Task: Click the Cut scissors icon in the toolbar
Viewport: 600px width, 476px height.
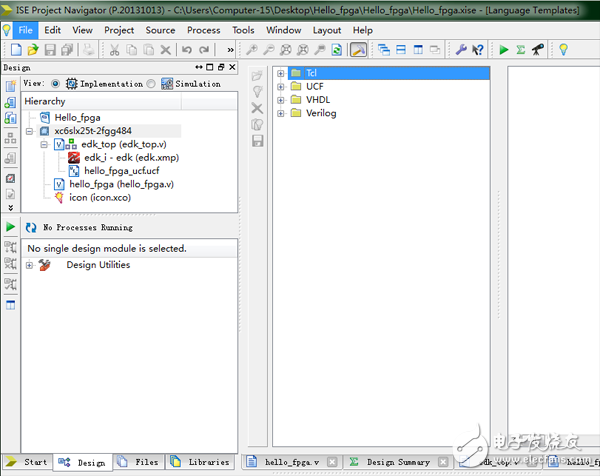Action: (x=115, y=49)
